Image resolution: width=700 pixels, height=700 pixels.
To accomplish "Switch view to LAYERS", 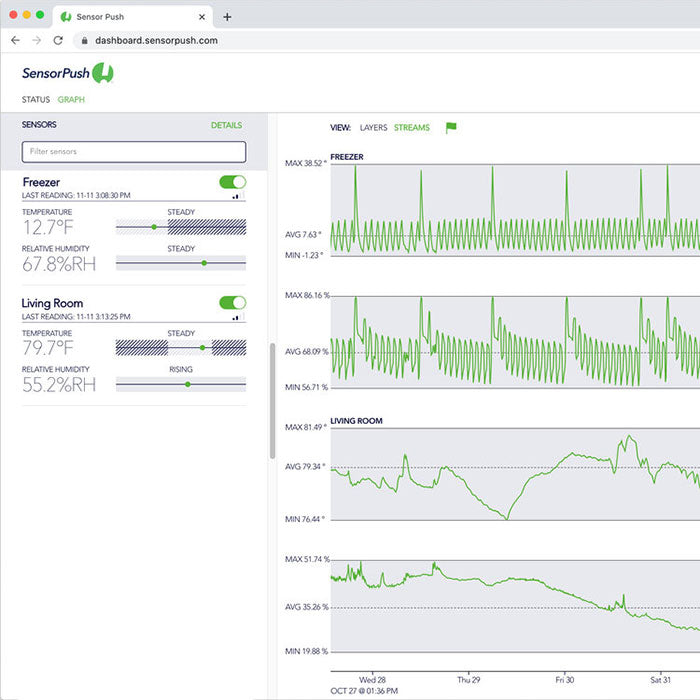I will pos(373,128).
